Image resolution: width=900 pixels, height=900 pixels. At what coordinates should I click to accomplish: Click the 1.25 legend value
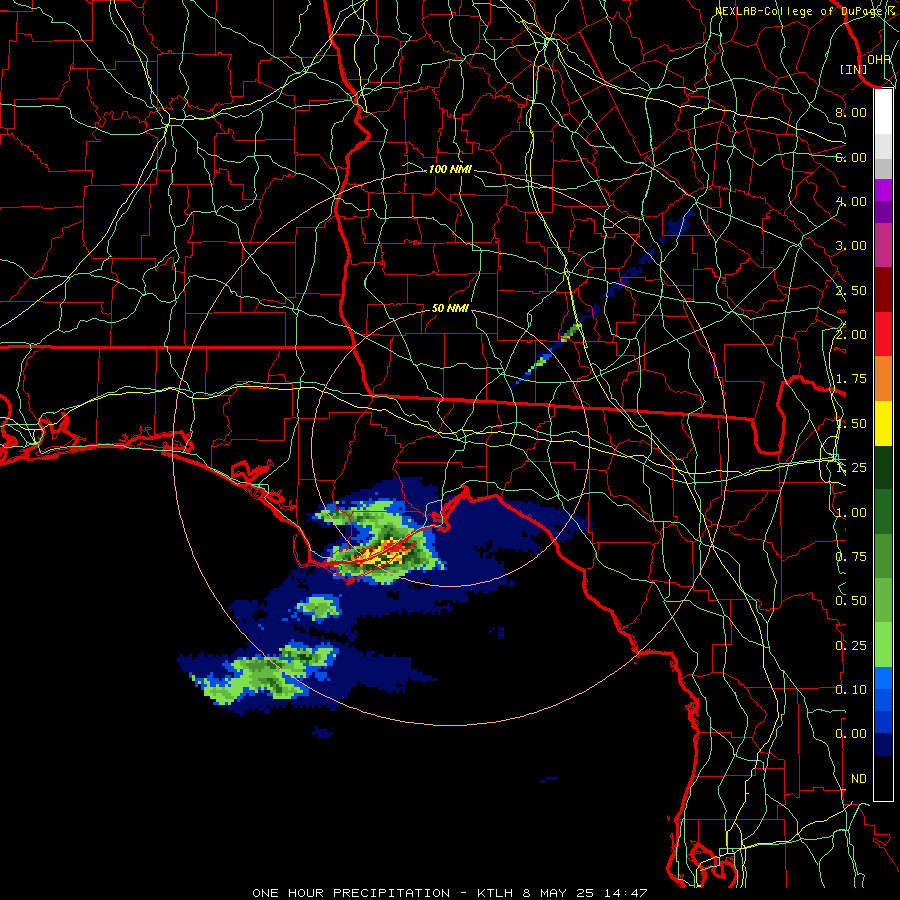click(x=851, y=468)
